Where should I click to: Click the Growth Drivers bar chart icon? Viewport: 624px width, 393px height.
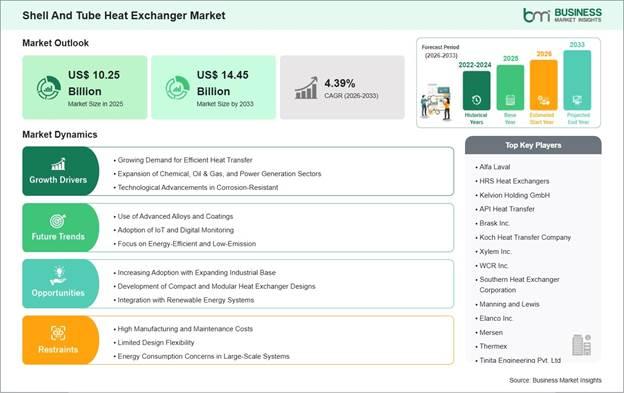pyautogui.click(x=58, y=164)
